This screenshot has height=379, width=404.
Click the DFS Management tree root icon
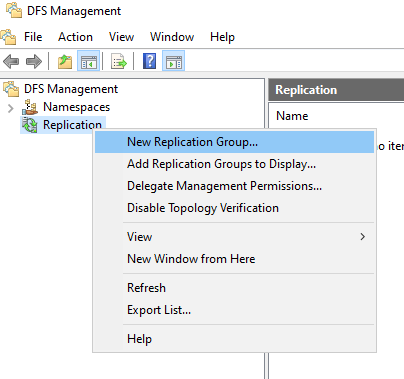[11, 89]
